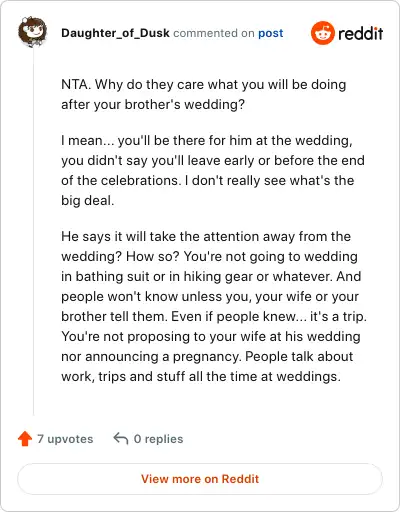Click the reddit wordmark text
The height and width of the screenshot is (512, 400).
pyautogui.click(x=360, y=33)
